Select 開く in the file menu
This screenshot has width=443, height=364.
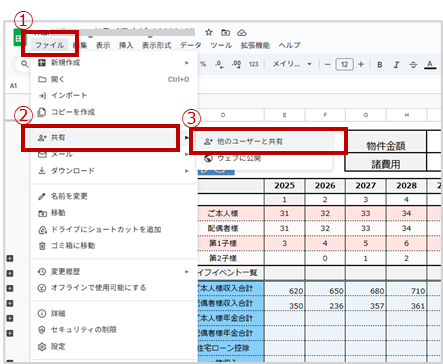pos(114,79)
